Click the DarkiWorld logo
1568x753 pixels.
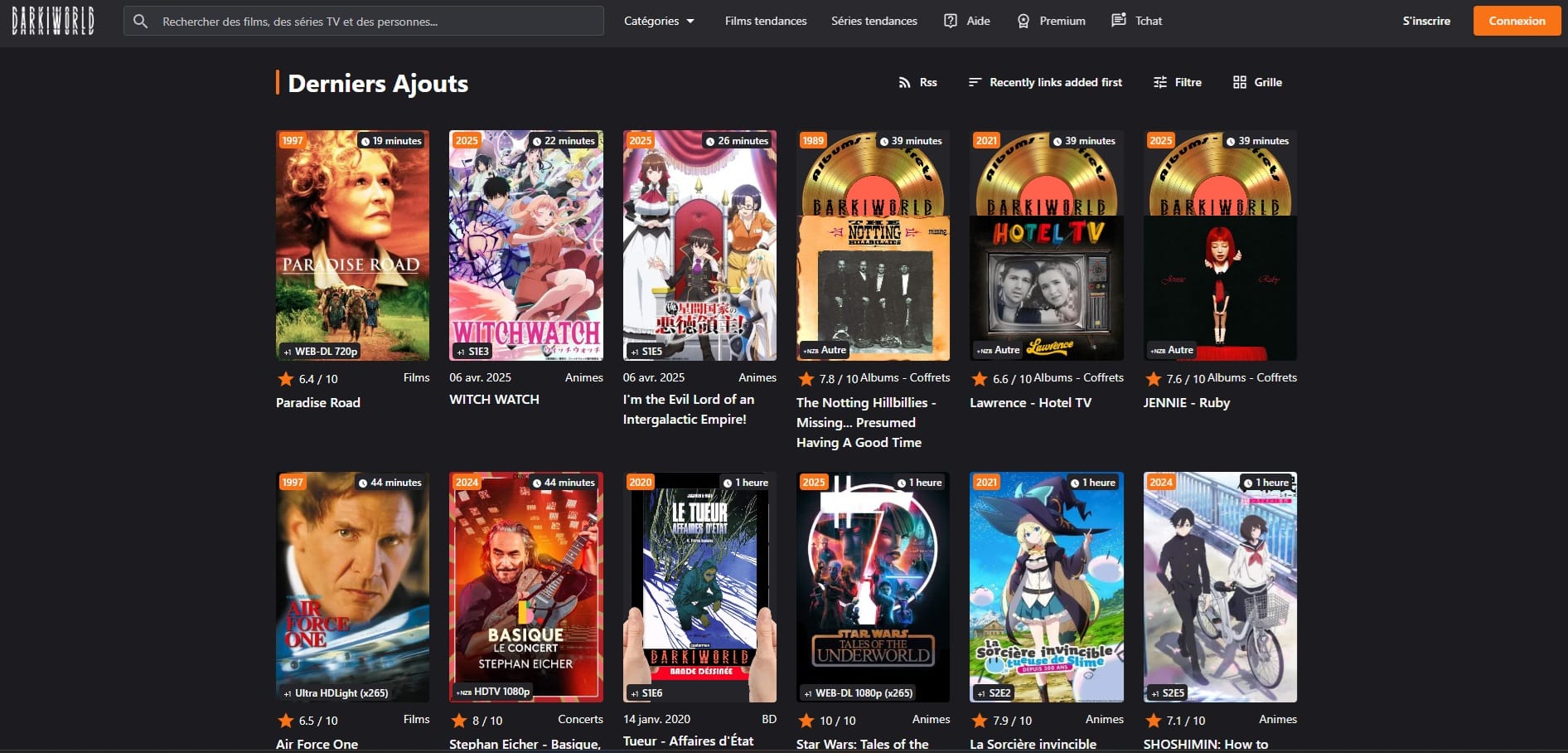point(53,21)
